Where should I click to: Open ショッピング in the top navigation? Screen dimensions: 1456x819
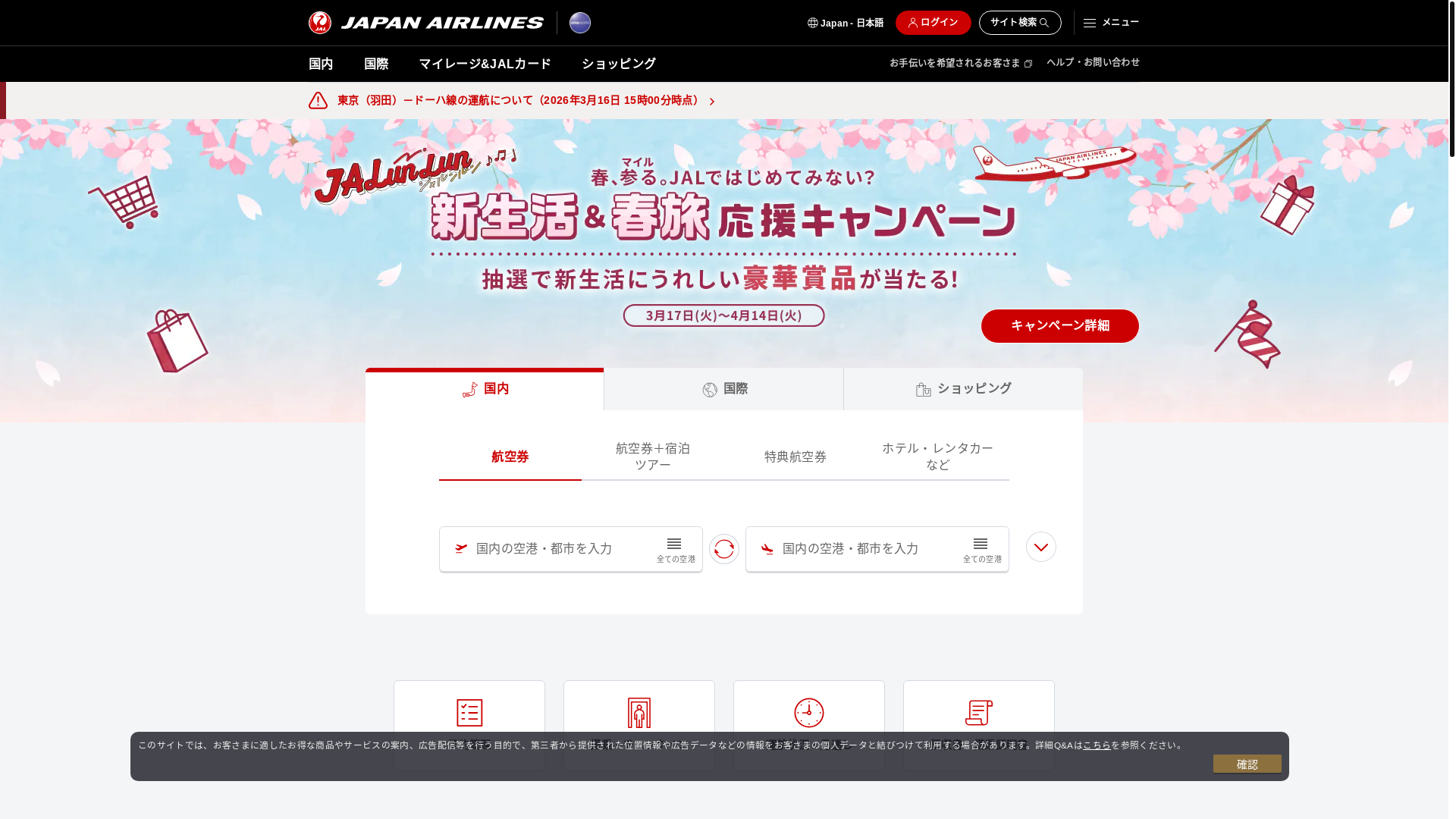click(618, 64)
